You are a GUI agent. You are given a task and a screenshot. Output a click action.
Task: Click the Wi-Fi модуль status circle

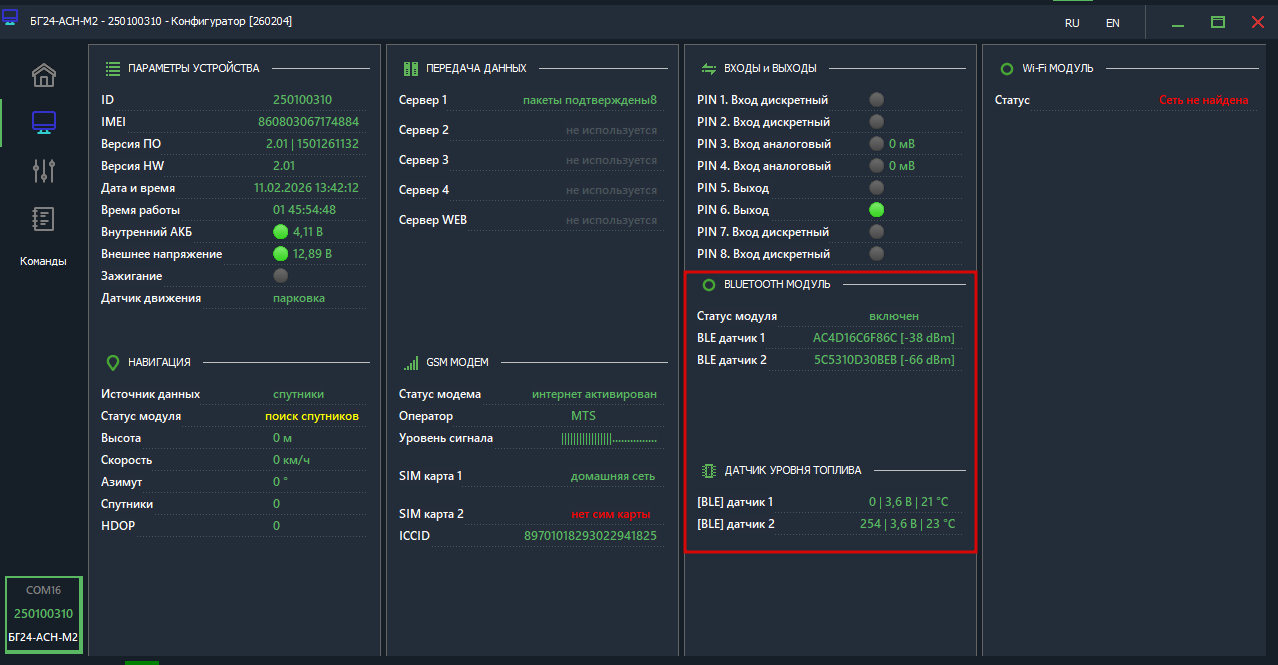point(1007,69)
